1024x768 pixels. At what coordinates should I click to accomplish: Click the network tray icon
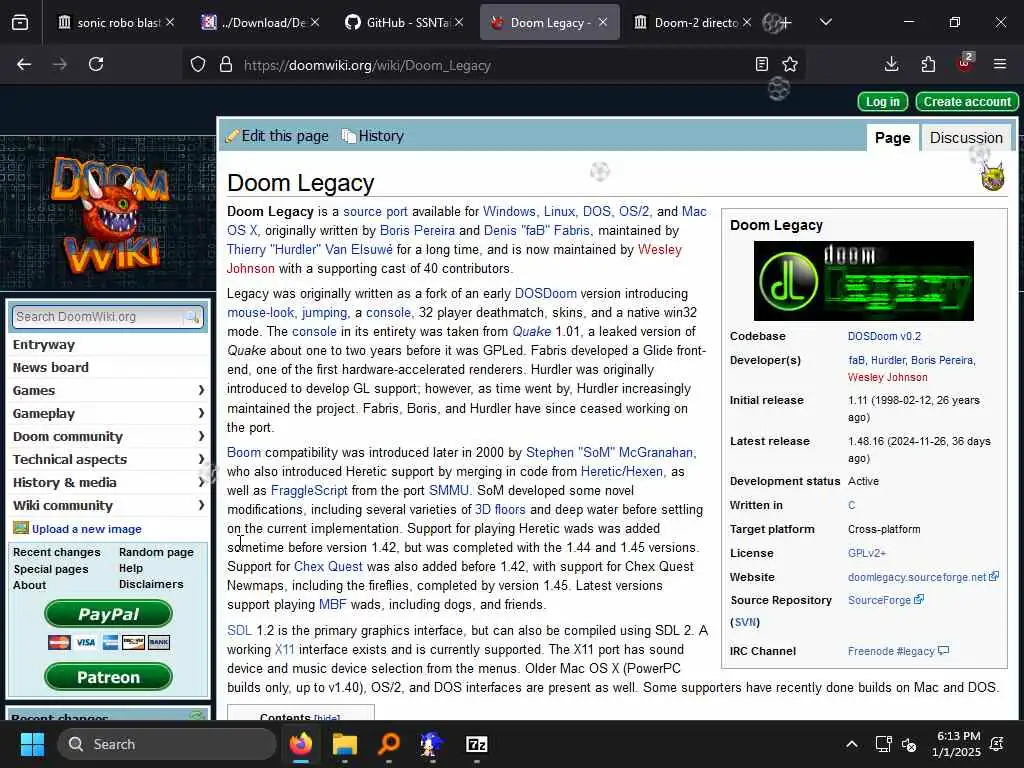(883, 744)
